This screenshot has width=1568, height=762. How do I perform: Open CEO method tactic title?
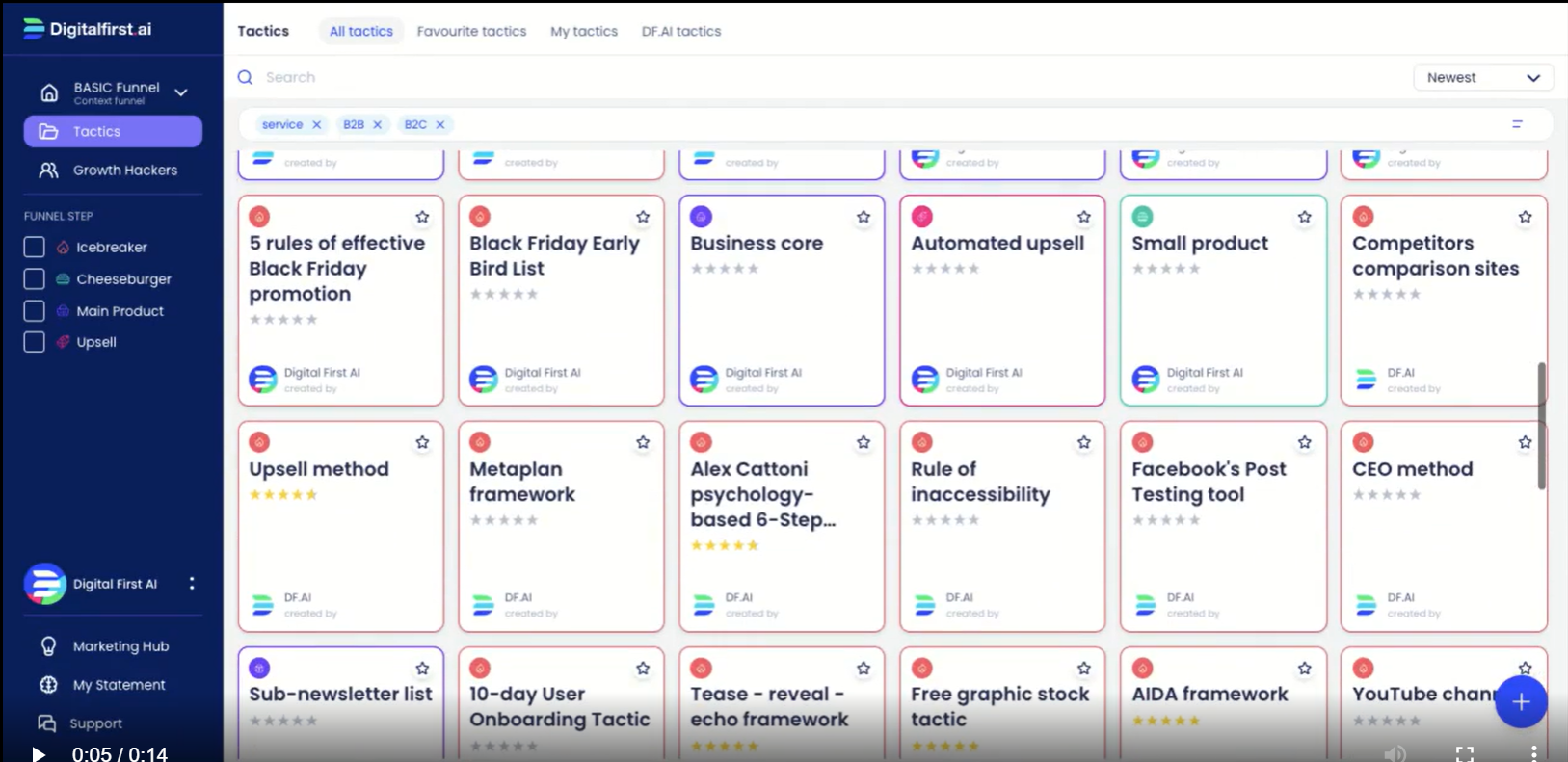pos(1413,469)
